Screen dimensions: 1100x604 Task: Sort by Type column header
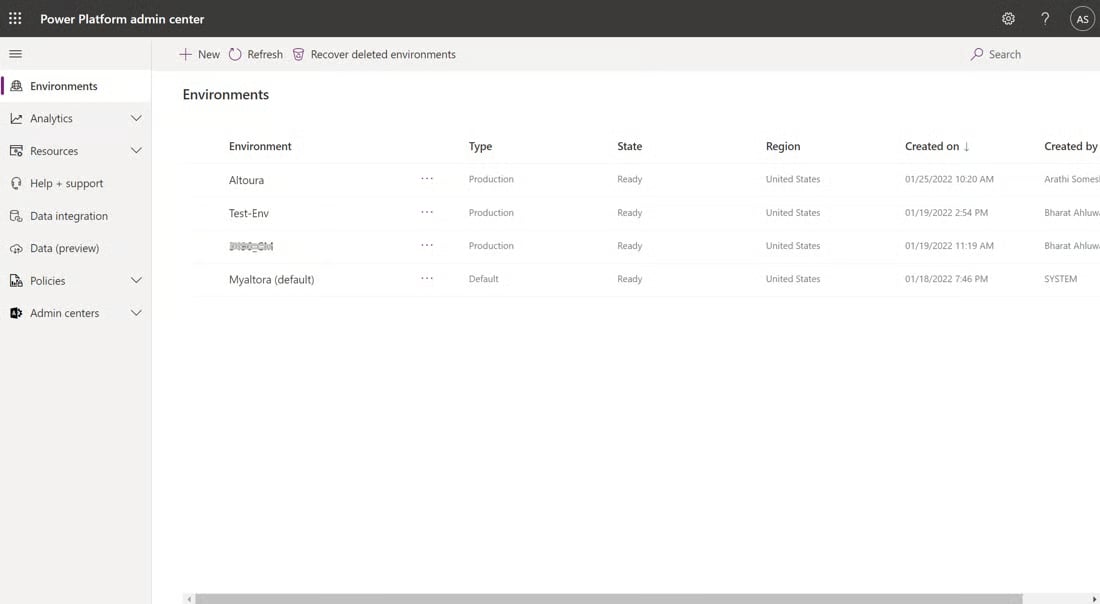(481, 146)
